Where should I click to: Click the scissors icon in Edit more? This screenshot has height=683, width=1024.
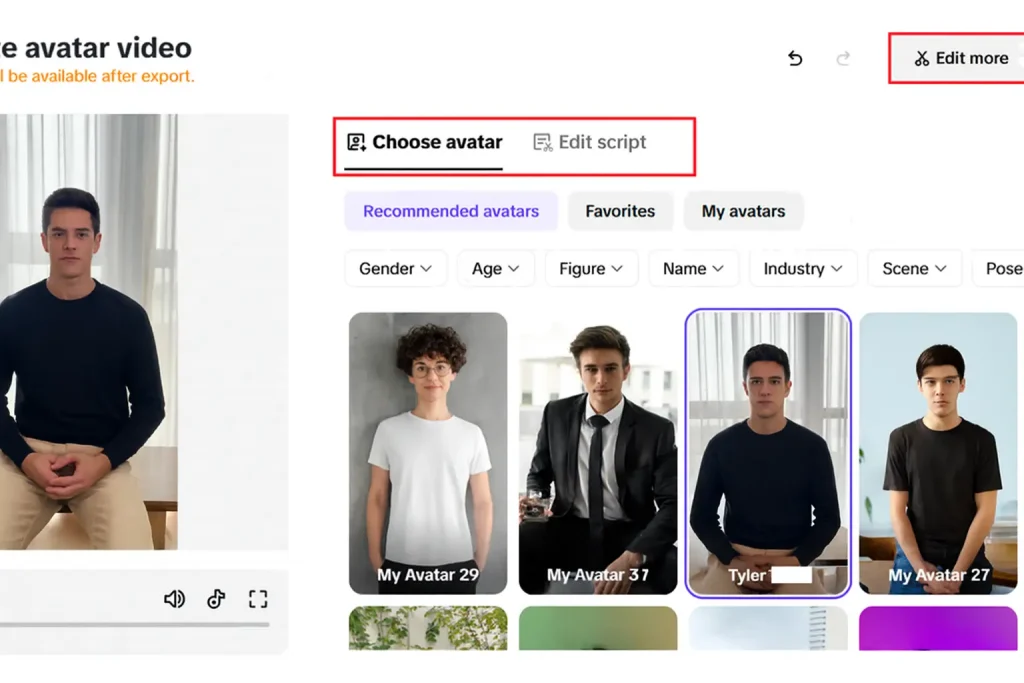(922, 59)
